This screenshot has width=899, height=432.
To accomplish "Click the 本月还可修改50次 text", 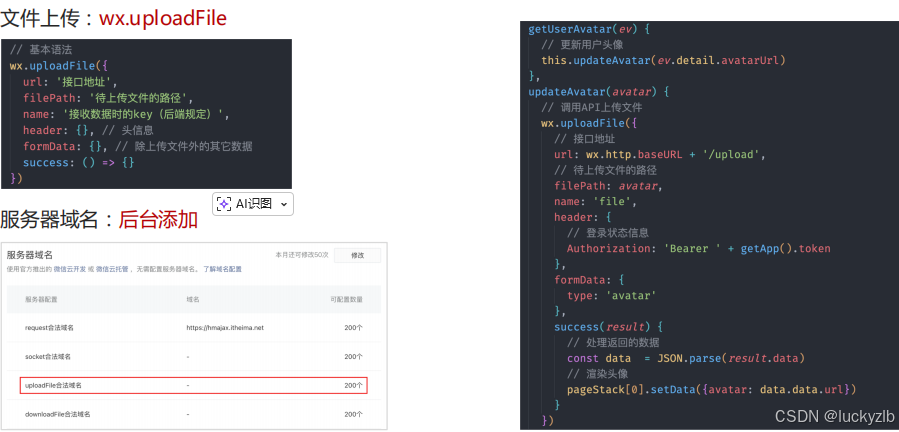I will click(302, 255).
